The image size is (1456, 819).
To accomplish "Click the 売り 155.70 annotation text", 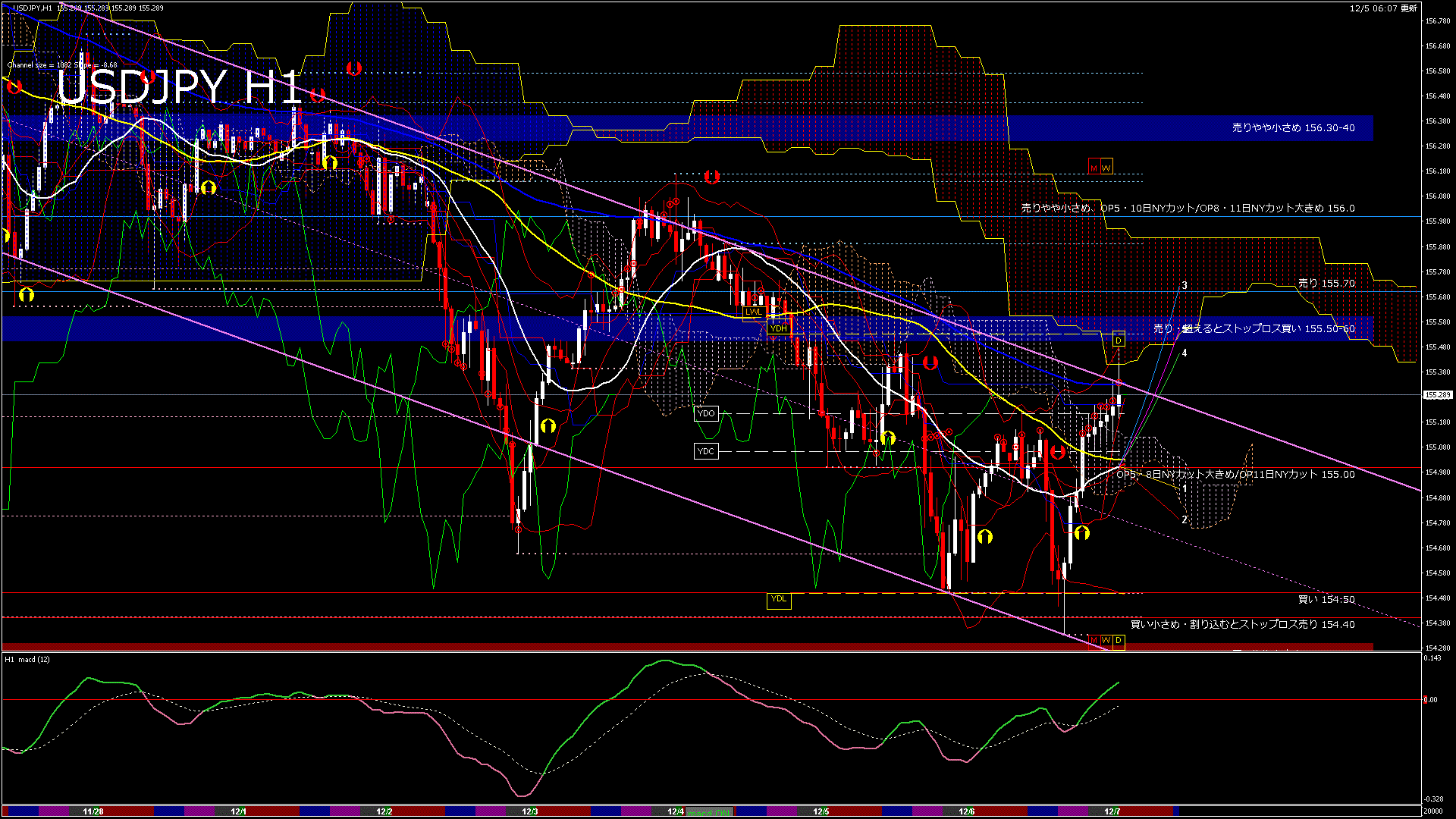I will point(1326,283).
